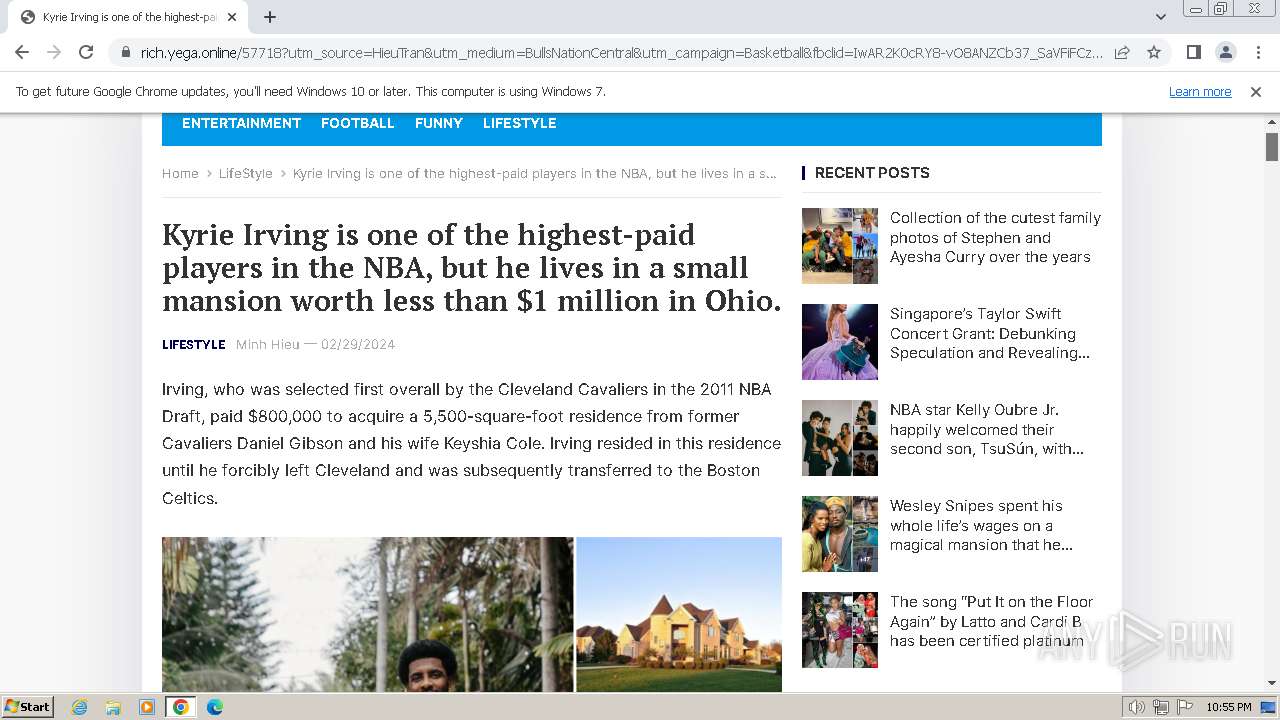Viewport: 1280px width, 720px height.
Task: Go to Home breadcrumb
Action: click(x=180, y=173)
